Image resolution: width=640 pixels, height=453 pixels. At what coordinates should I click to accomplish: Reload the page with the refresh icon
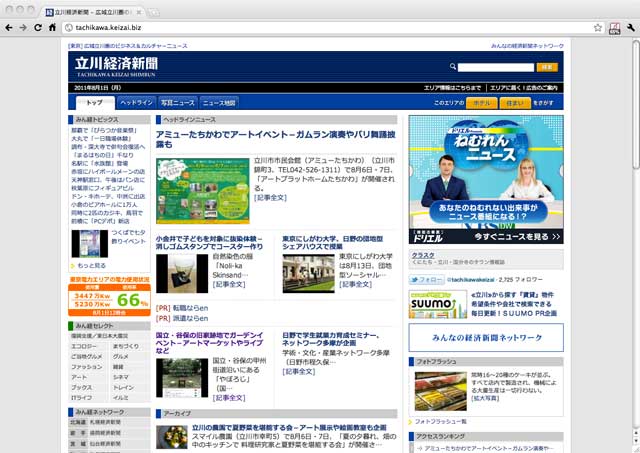click(x=38, y=27)
